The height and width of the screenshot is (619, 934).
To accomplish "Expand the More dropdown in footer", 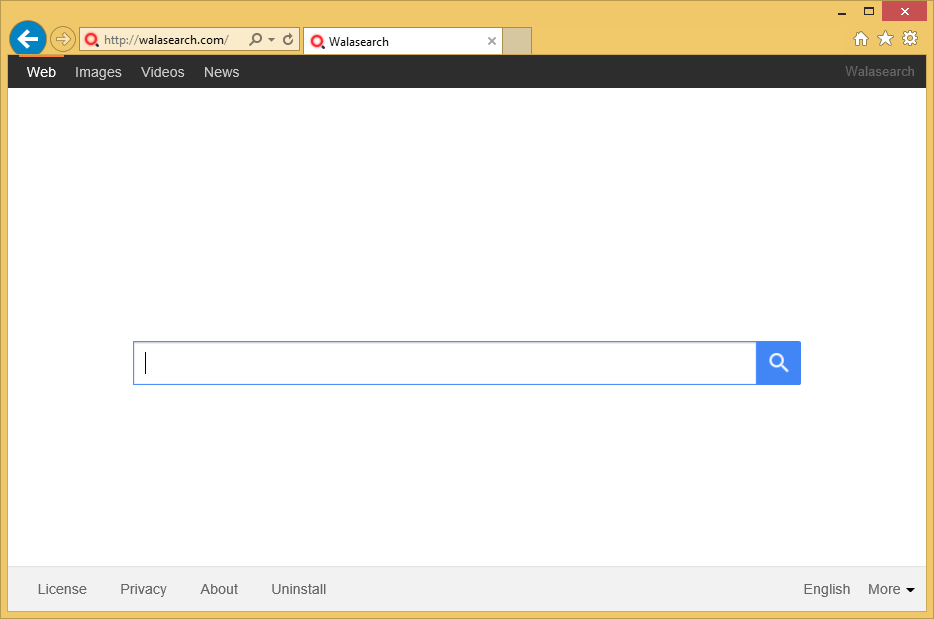I will click(890, 589).
